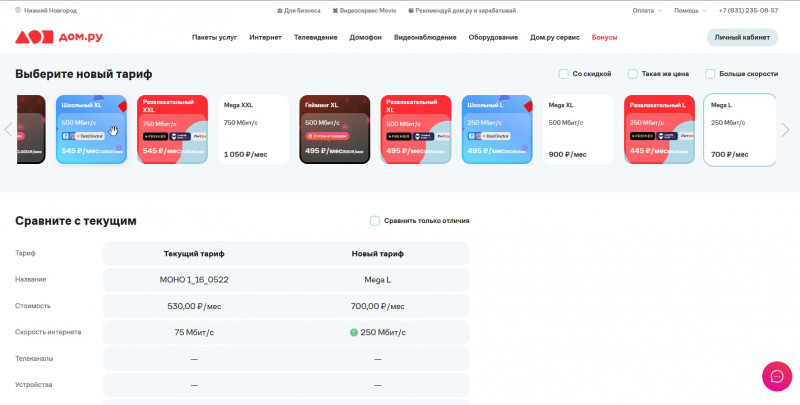The image size is (800, 405).
Task: Click the 530,00 ₽/мес current cost cell
Action: [x=194, y=306]
